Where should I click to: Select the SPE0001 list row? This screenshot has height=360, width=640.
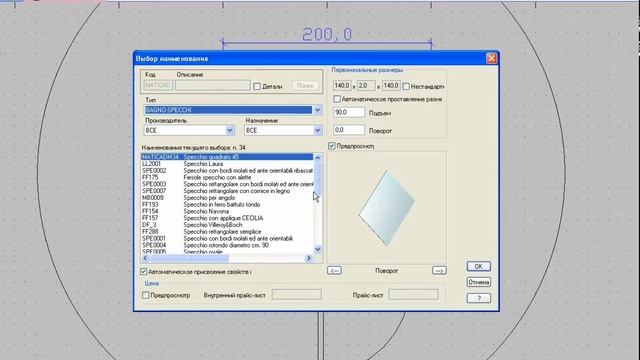coord(227,238)
